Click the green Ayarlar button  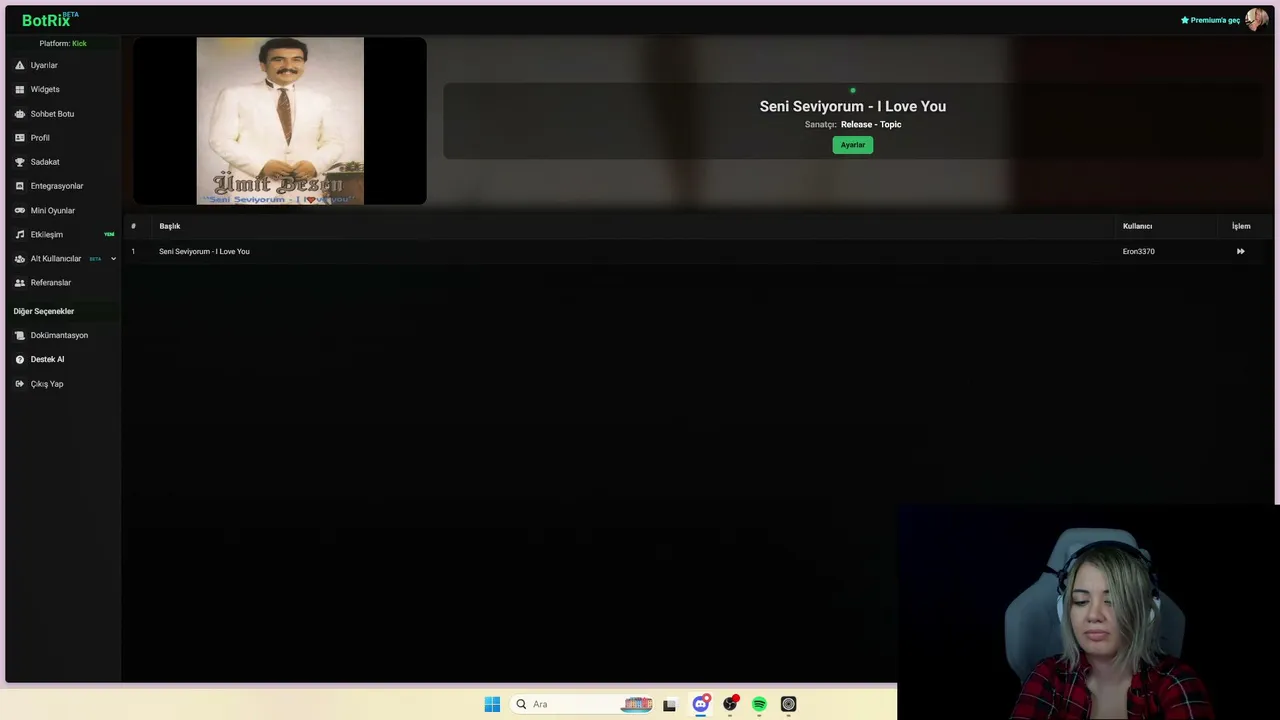click(852, 145)
